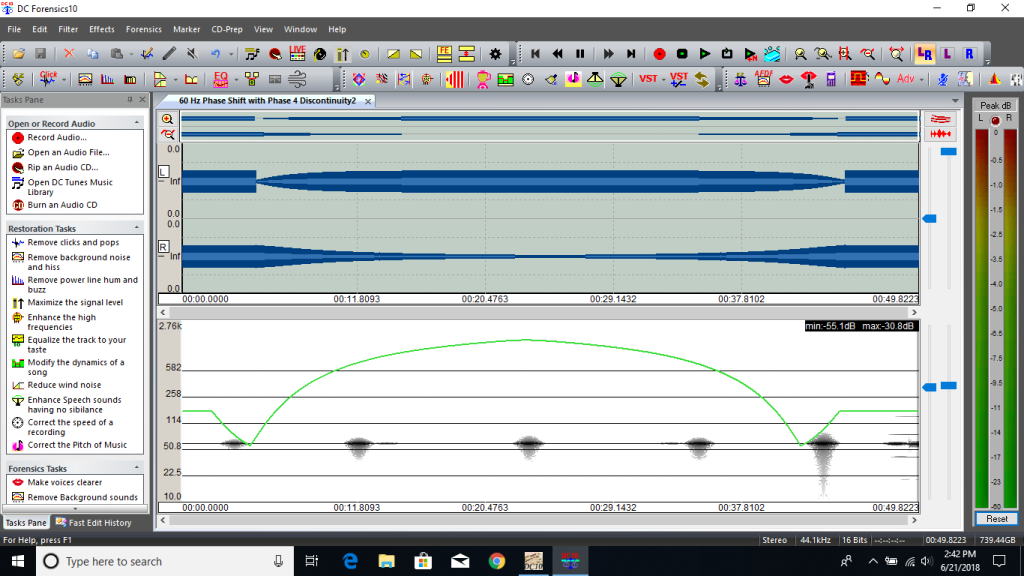Image resolution: width=1024 pixels, height=576 pixels.
Task: Expand the VST plugin dropdown arrow
Action: 663,79
